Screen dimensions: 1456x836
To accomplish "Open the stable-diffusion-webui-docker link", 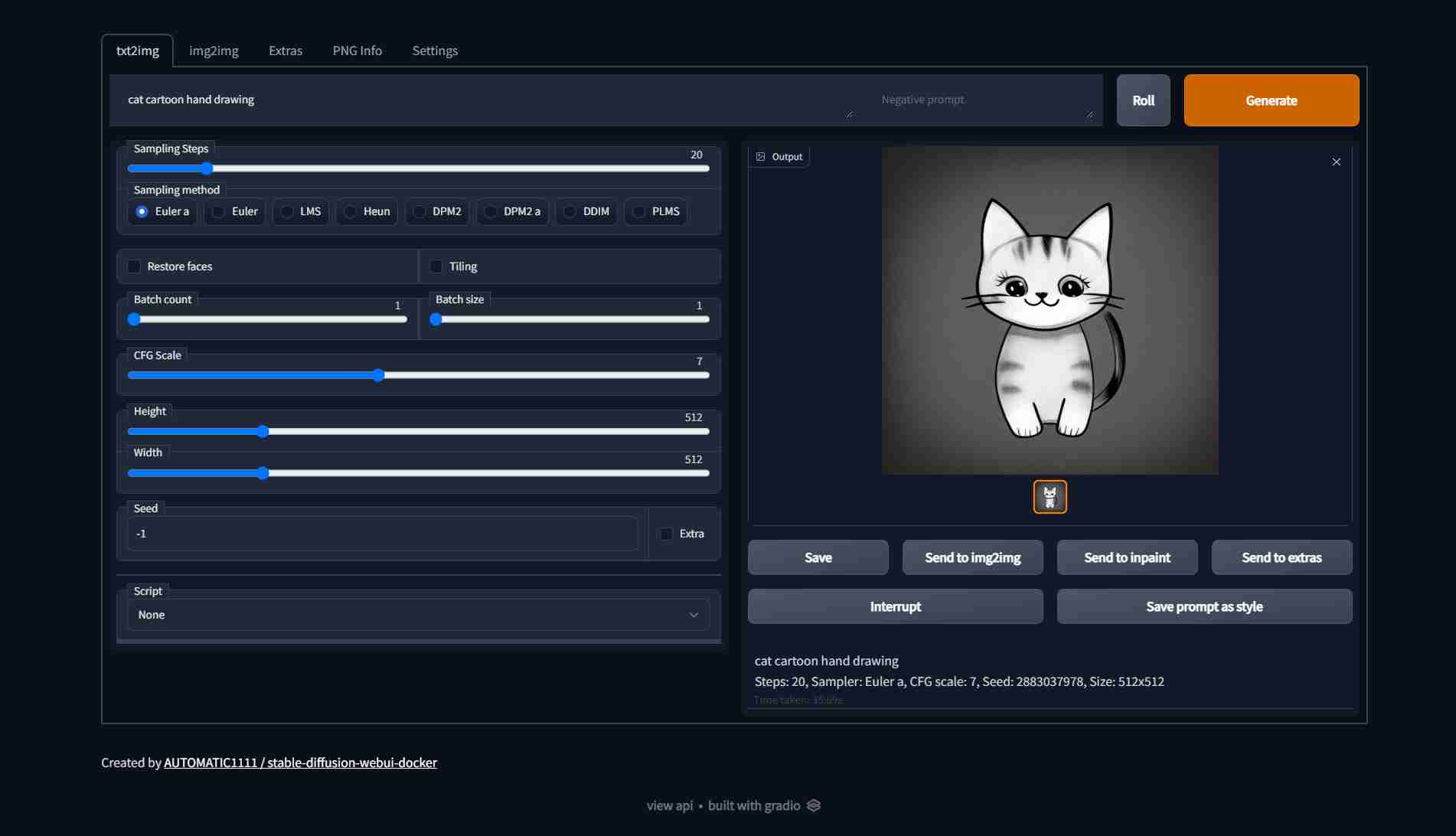I will (x=351, y=763).
